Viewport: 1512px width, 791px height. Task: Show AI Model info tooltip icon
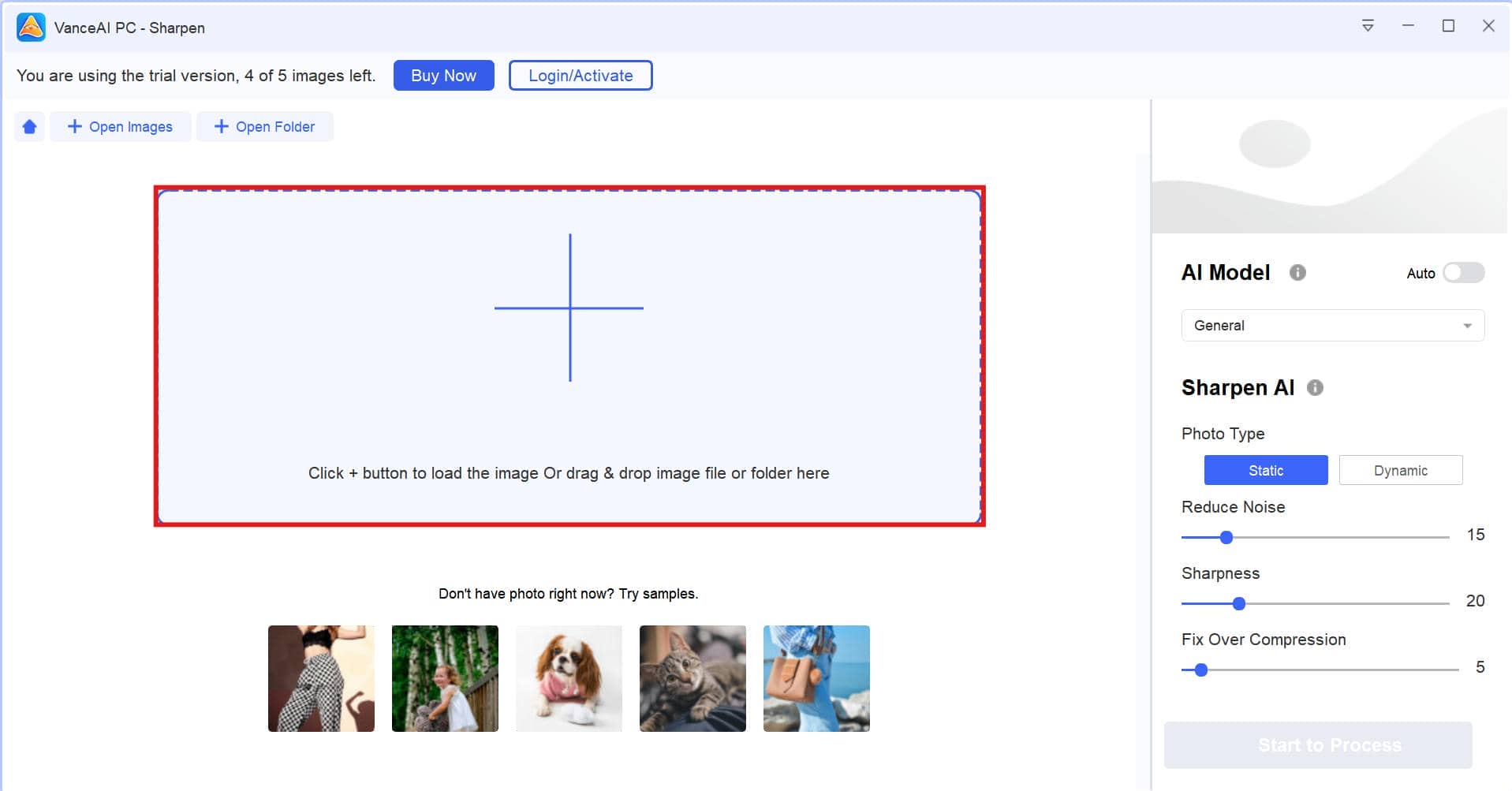click(x=1297, y=272)
